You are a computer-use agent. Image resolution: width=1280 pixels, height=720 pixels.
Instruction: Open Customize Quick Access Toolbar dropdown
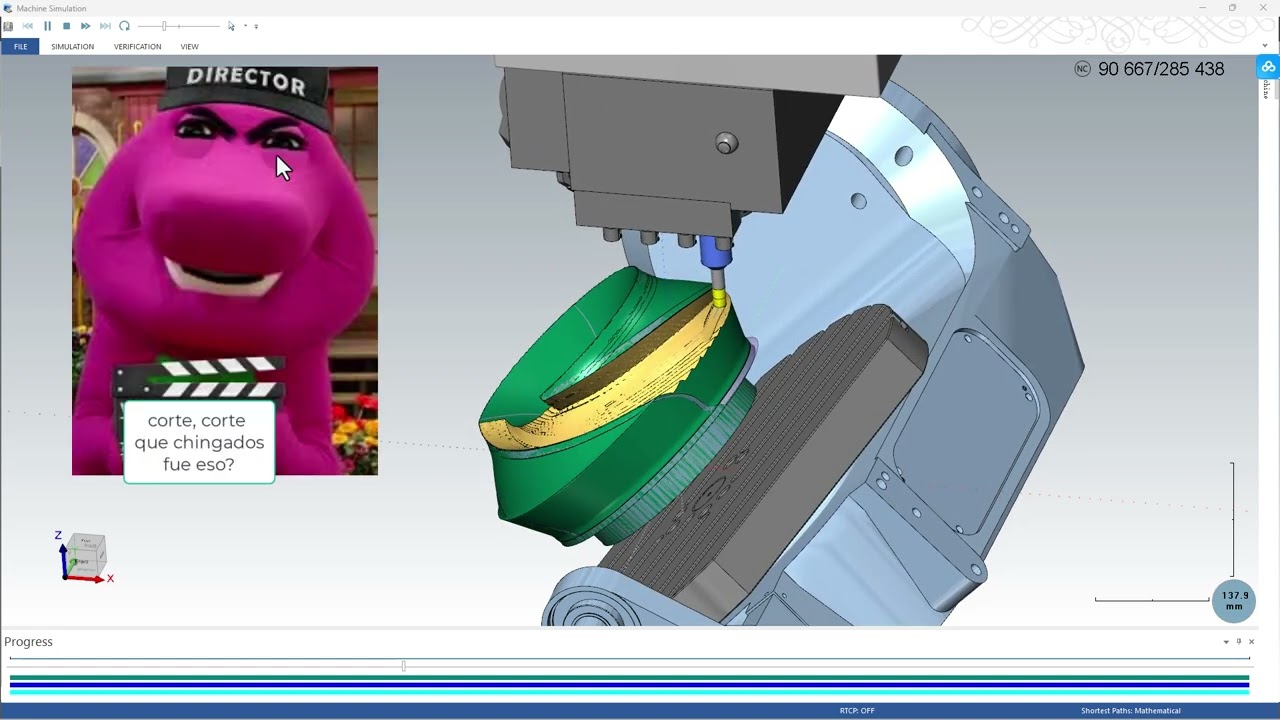click(256, 26)
